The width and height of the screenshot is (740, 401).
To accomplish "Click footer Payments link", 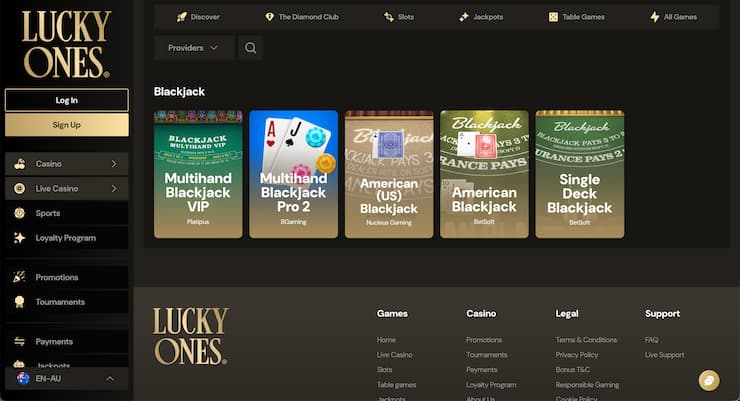I will click(481, 370).
